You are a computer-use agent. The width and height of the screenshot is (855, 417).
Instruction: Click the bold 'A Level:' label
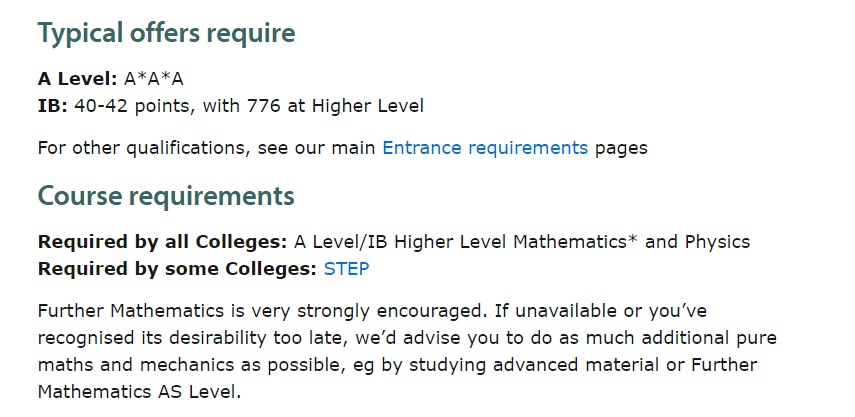(x=77, y=79)
